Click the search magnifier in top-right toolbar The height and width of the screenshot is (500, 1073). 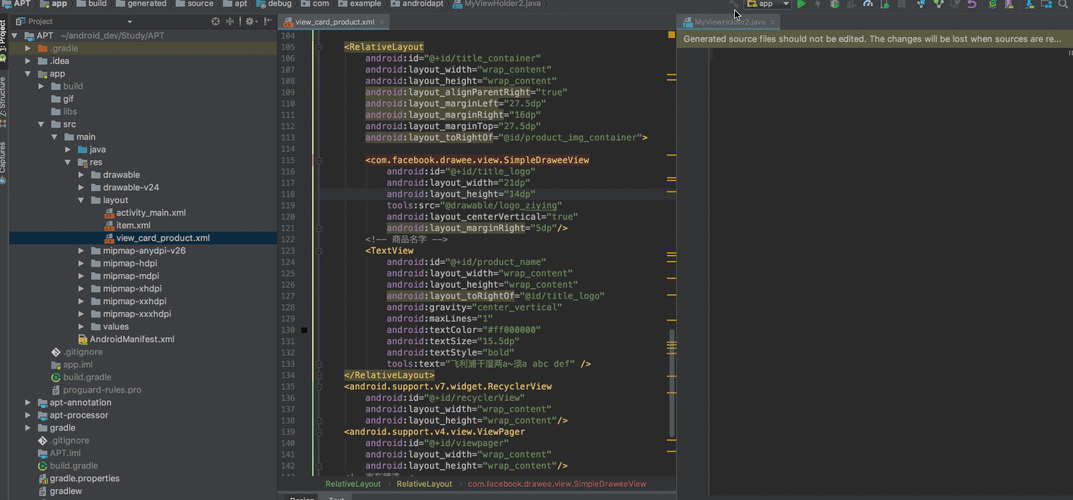coord(1063,4)
